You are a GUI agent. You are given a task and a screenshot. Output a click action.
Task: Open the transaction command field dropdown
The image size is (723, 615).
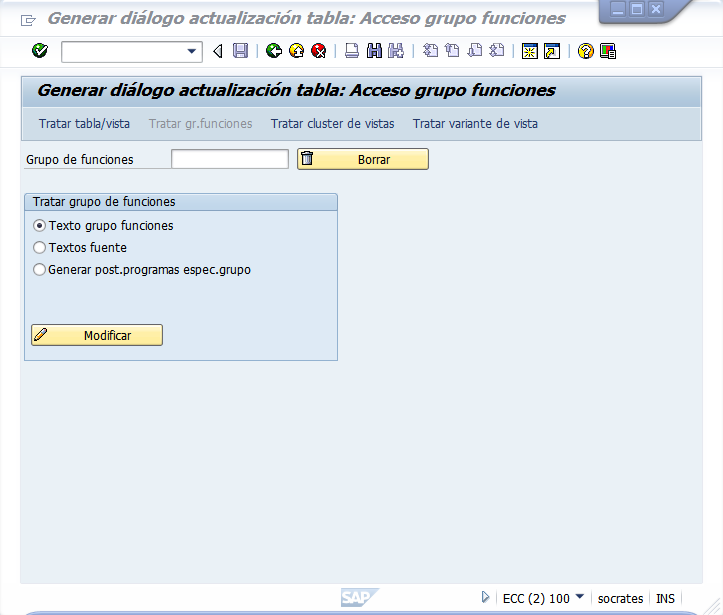(192, 51)
